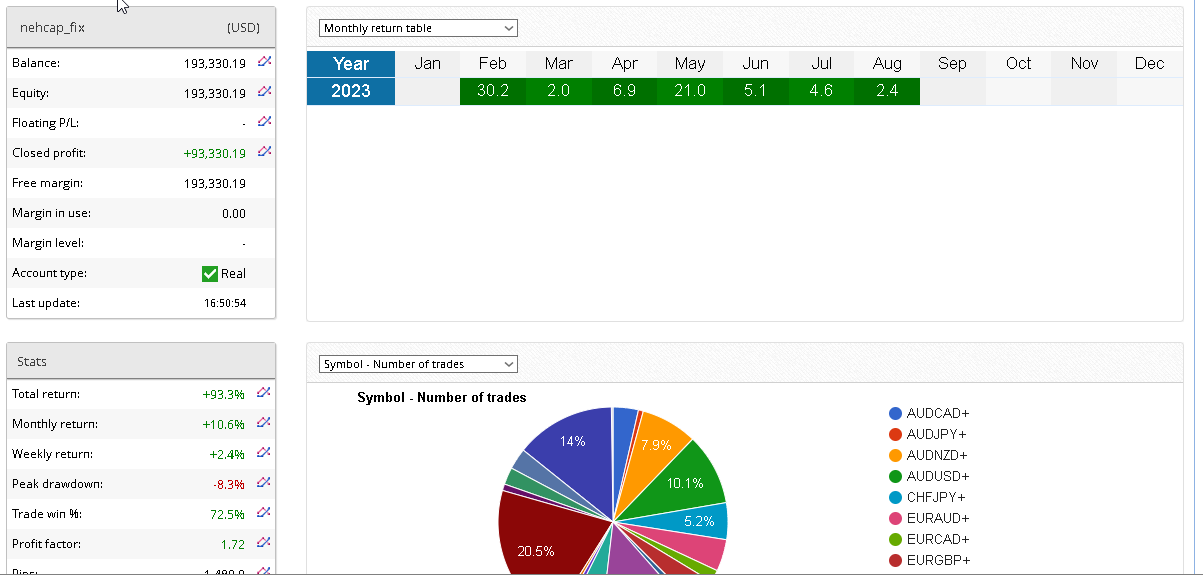Viewport: 1203px width, 577px height.
Task: Click chart icon beside Floating P/L
Action: (x=264, y=122)
